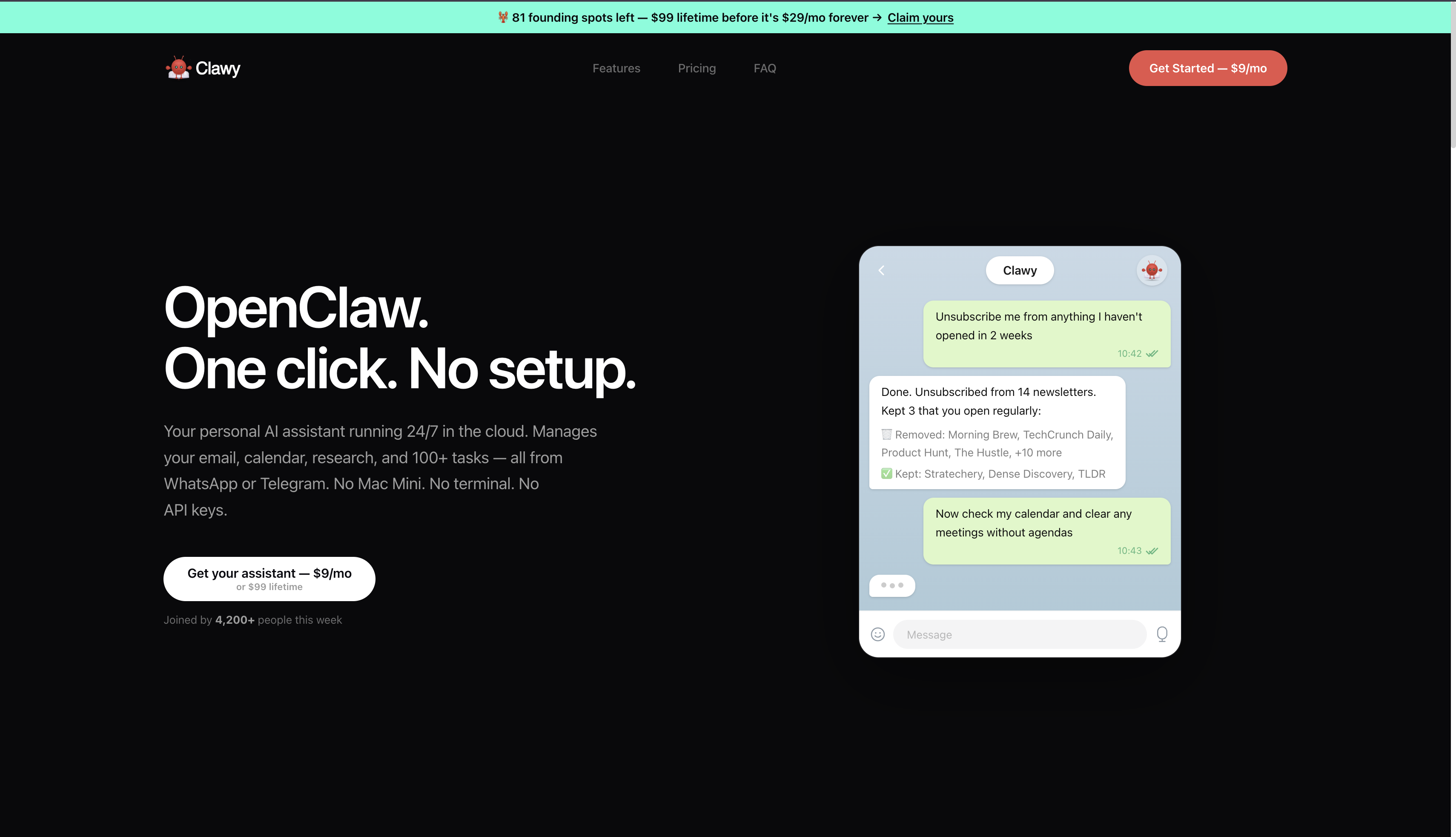Click the trash icon beside Removed newsletters
Image resolution: width=1456 pixels, height=837 pixels.
[x=886, y=435]
